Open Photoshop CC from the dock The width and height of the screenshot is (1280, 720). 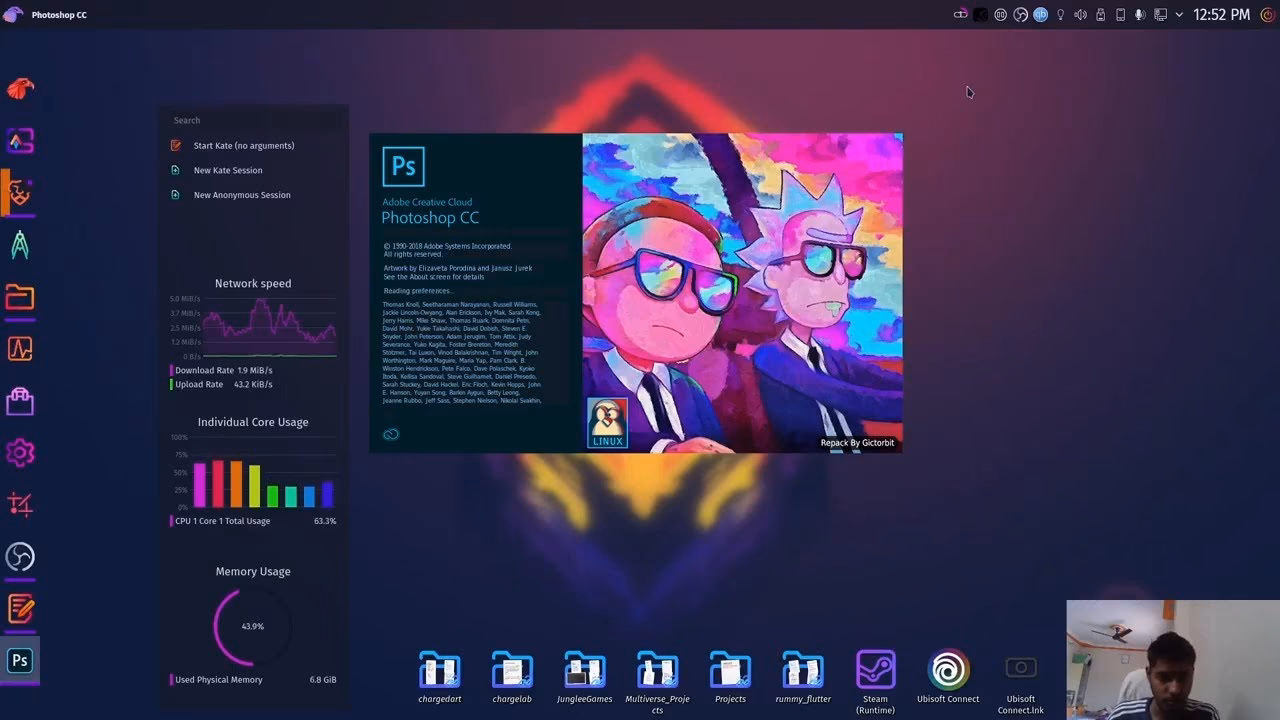pyautogui.click(x=20, y=660)
